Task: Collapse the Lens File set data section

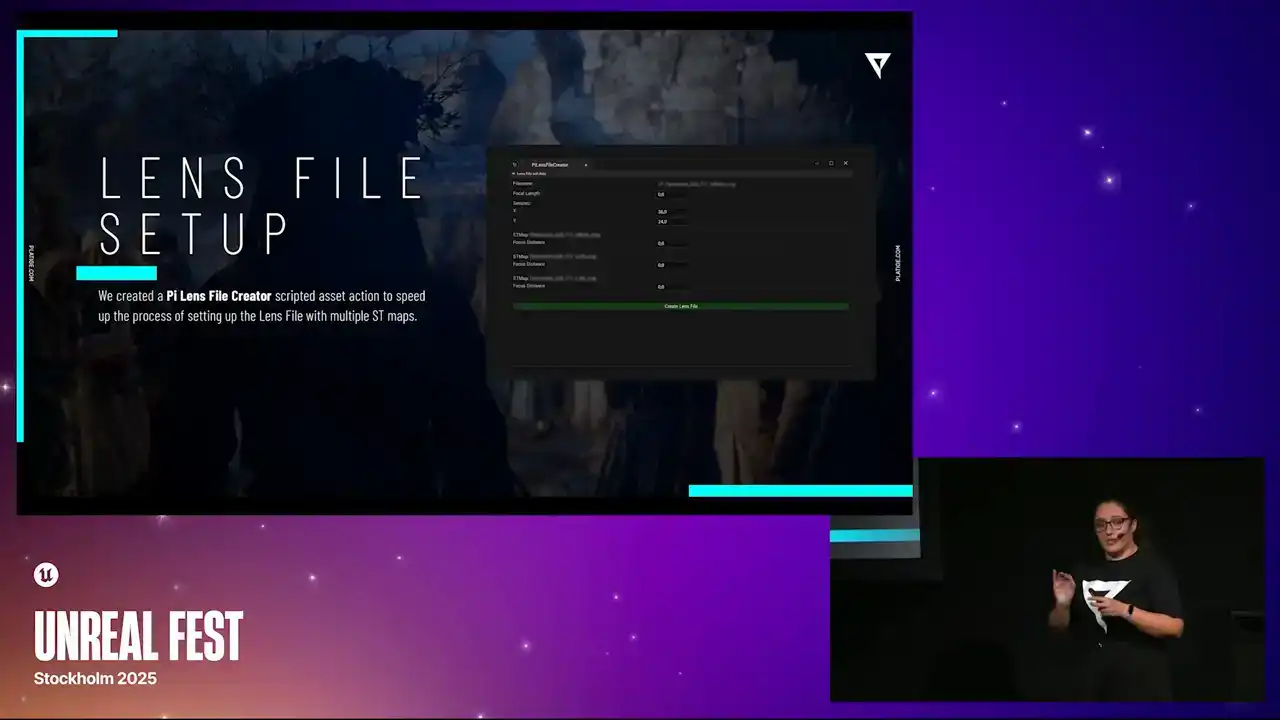Action: coord(514,174)
